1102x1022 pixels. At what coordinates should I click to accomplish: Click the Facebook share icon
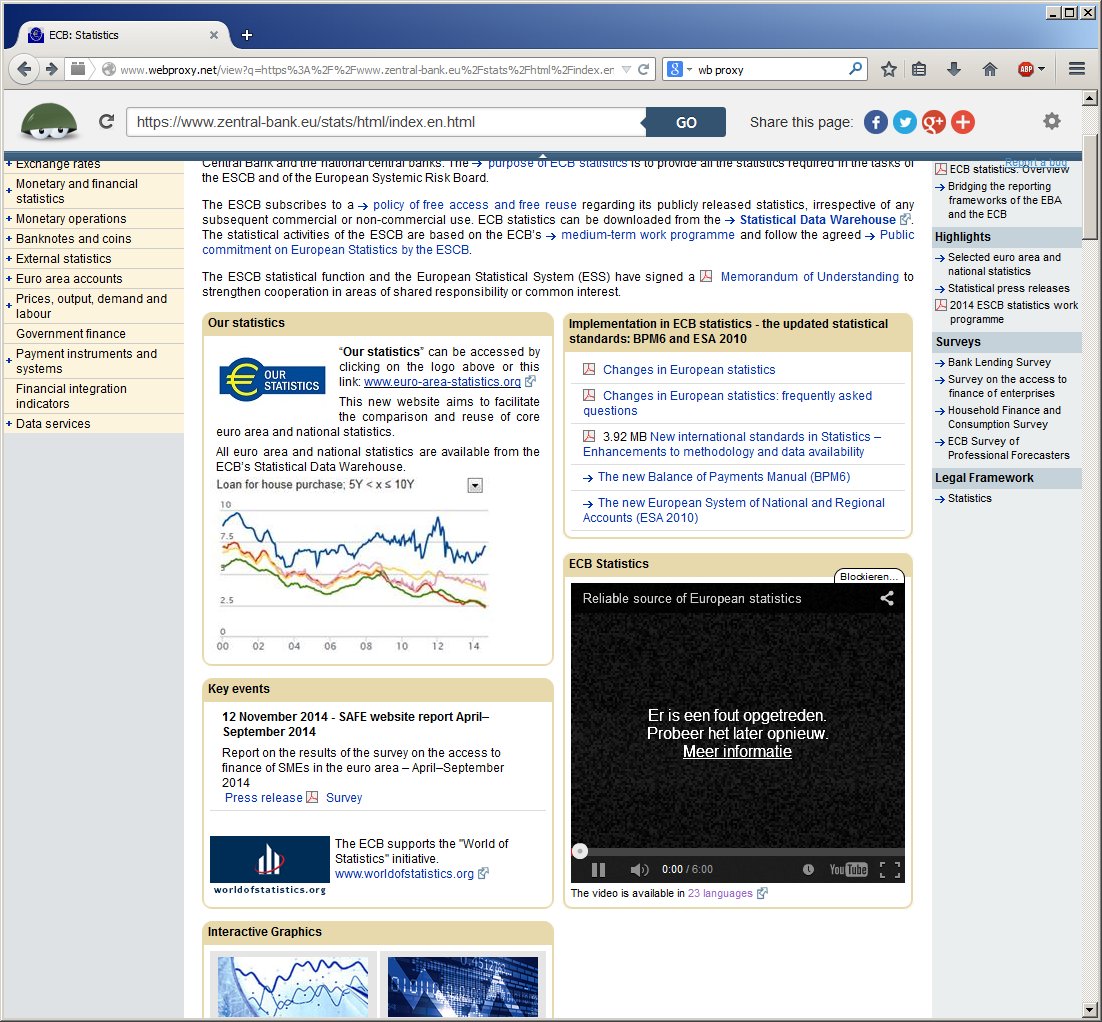875,122
